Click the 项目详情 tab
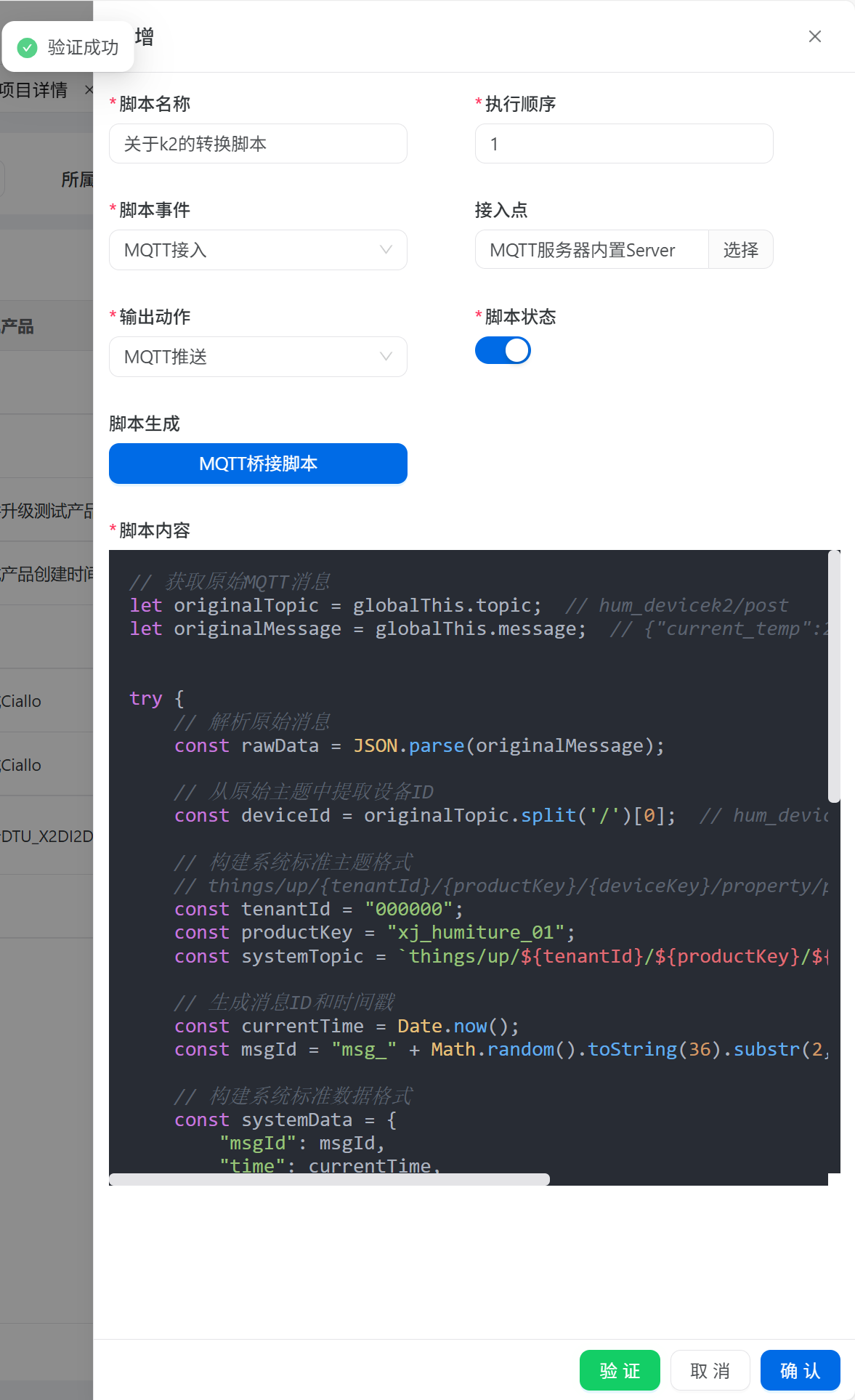The image size is (855, 1400). click(35, 90)
